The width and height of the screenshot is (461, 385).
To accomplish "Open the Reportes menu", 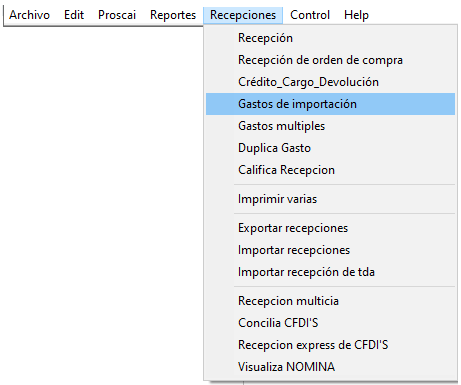I will [173, 15].
